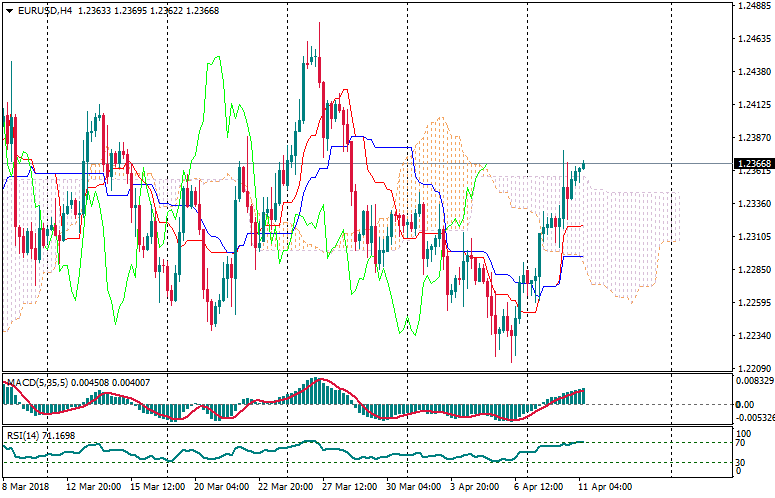Select the 27 Mar 12:00 time label
Viewport: 775px width, 498px height.
click(x=348, y=487)
